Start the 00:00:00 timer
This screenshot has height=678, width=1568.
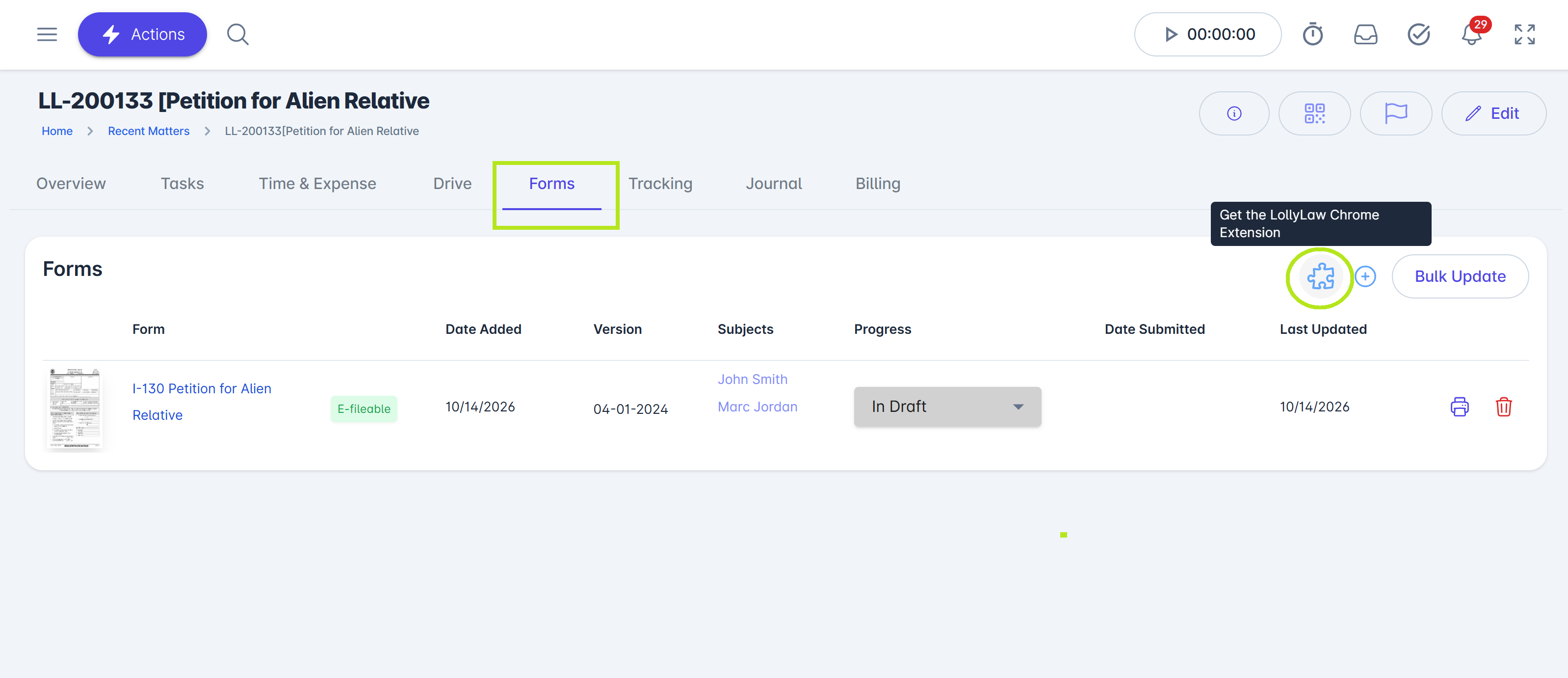(1208, 35)
